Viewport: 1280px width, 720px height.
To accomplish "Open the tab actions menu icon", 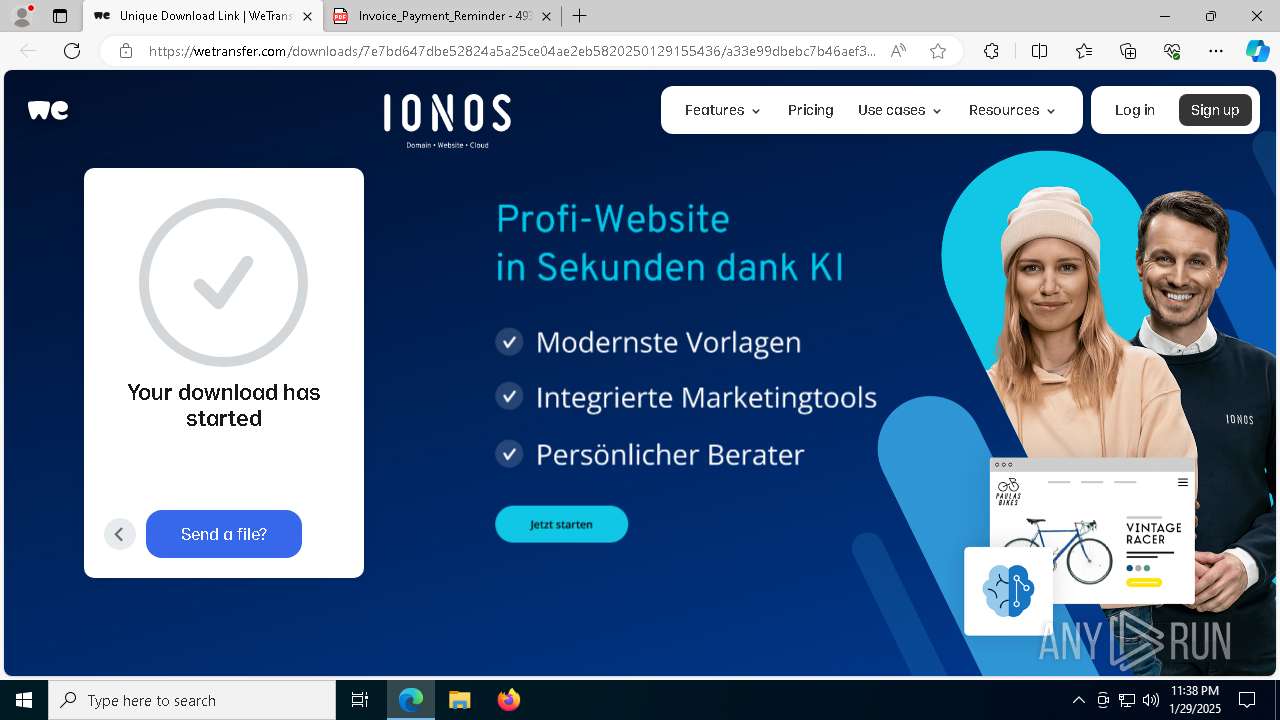I will pyautogui.click(x=60, y=16).
